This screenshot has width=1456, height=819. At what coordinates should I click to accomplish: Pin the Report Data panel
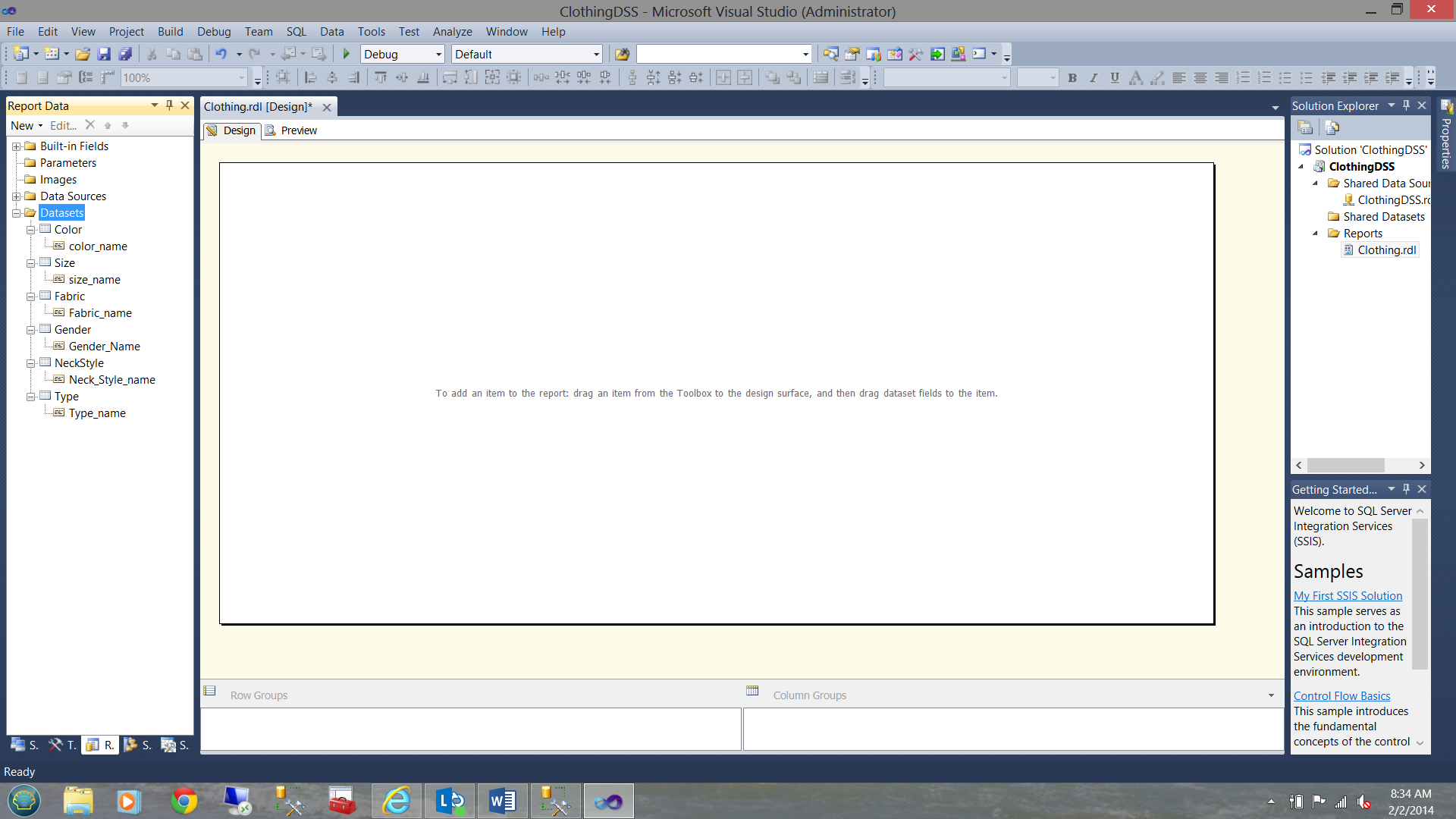[x=170, y=105]
